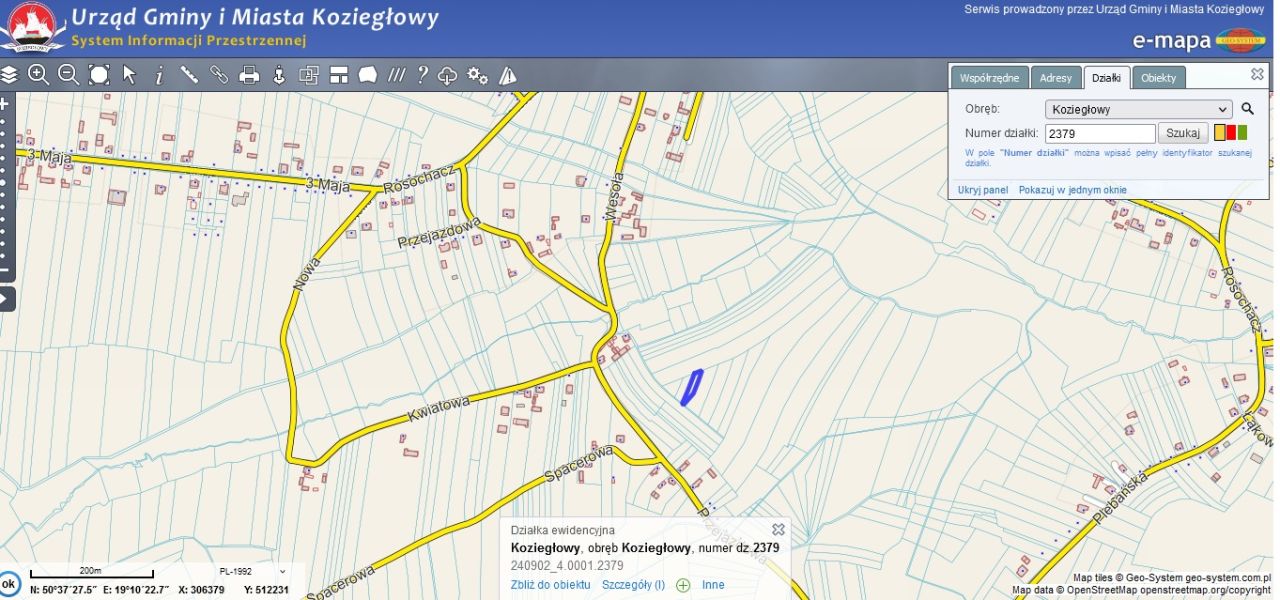Click the Urząd Gminy i Miasta Koziegłowy title

coord(255,17)
